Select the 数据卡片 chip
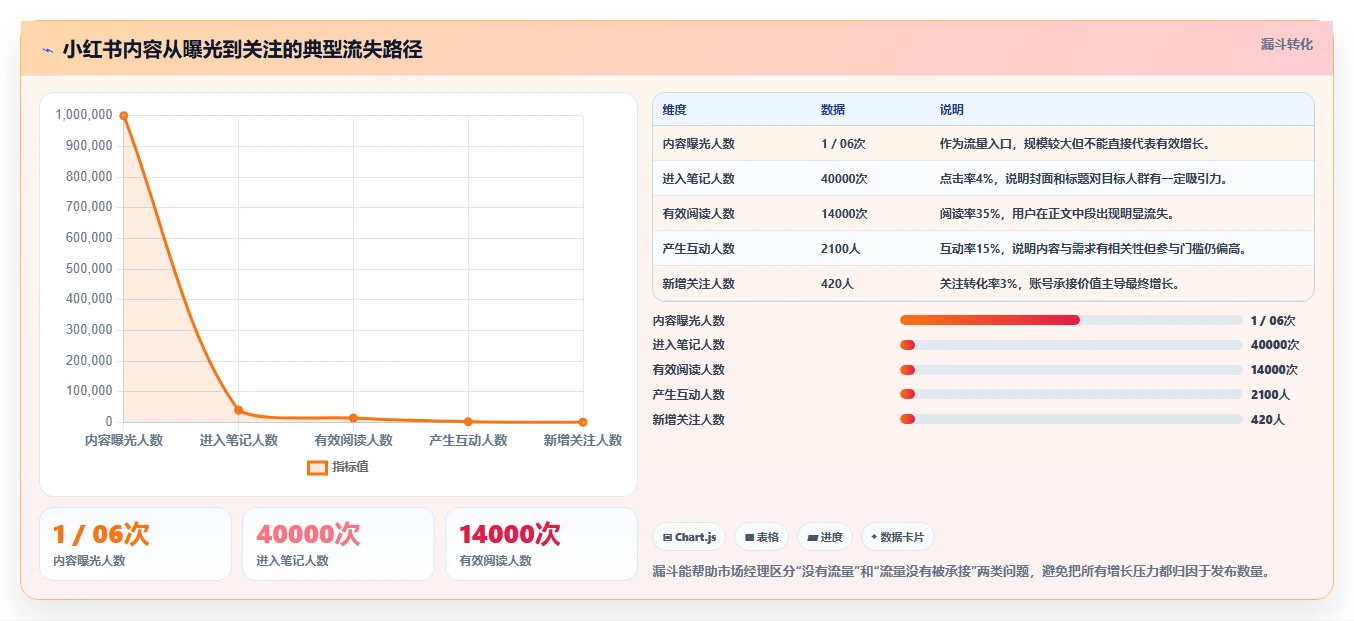 point(898,537)
